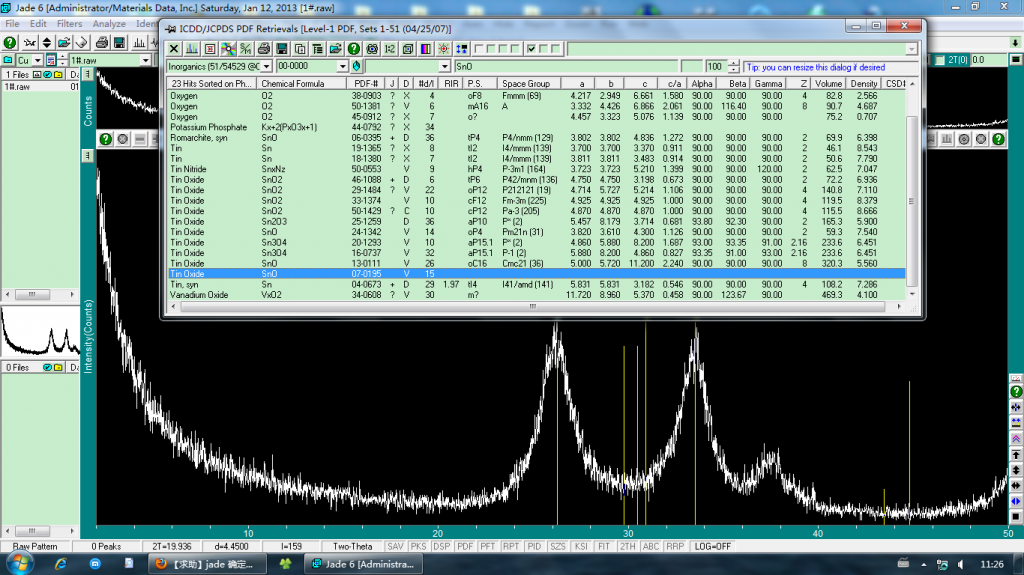
Task: Open the 00-0000 PDF number dropdown
Action: click(x=342, y=65)
